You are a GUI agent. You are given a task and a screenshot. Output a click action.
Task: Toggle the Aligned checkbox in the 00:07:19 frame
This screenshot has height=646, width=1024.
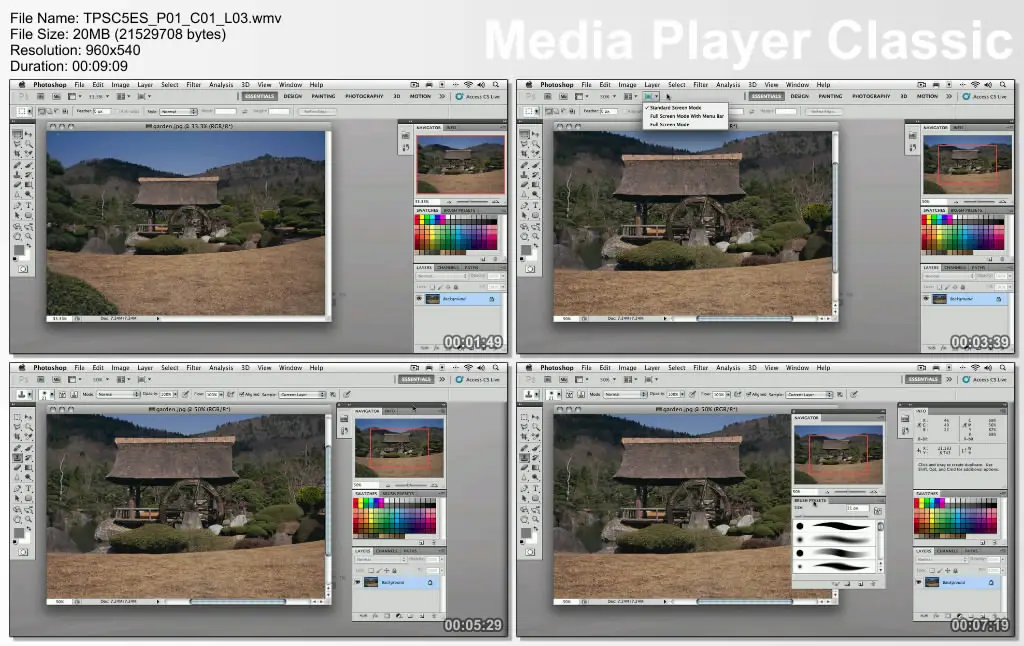[x=748, y=395]
